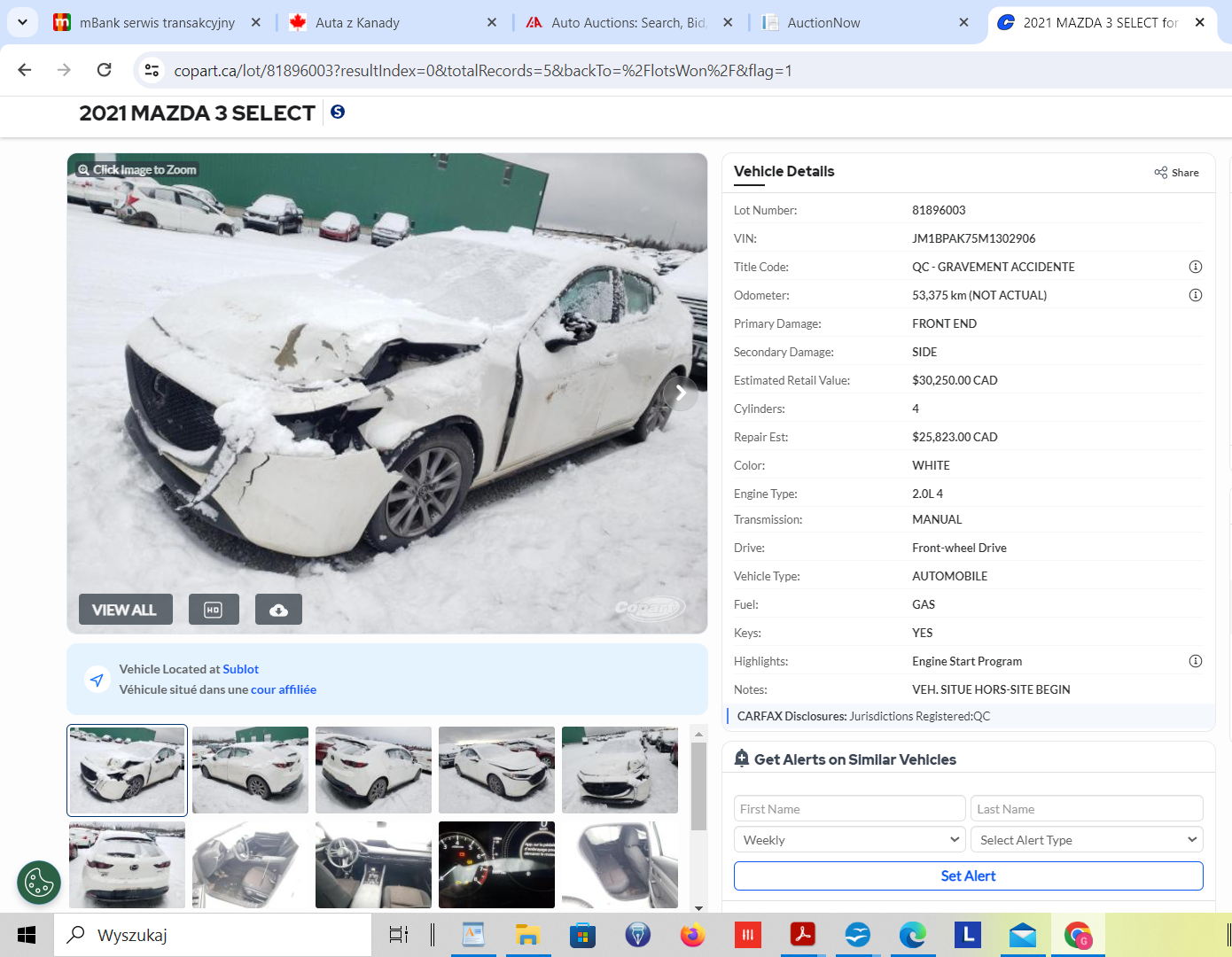Share the vehicle details
This screenshot has height=957, width=1232.
tap(1176, 173)
